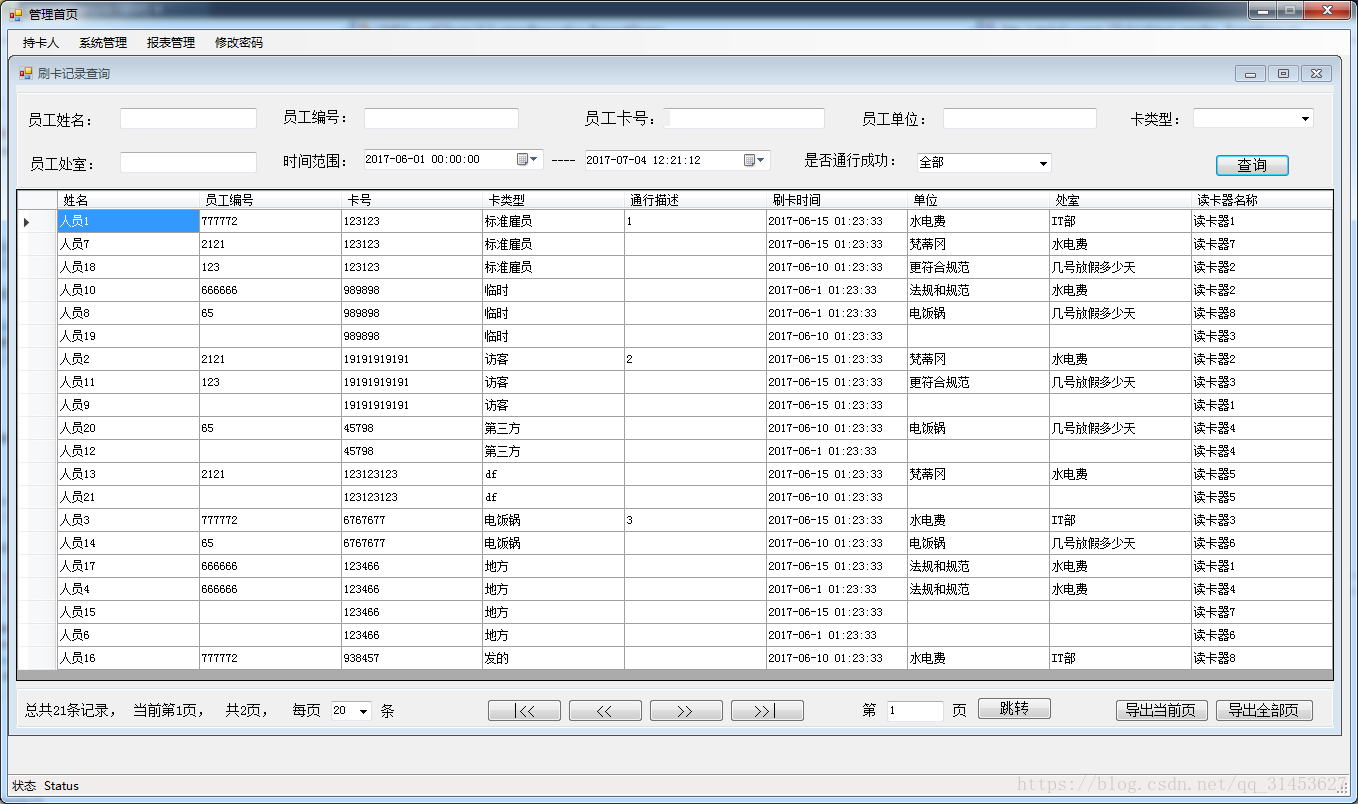Image resolution: width=1358 pixels, height=804 pixels.
Task: Go to next page with >> button
Action: 686,711
